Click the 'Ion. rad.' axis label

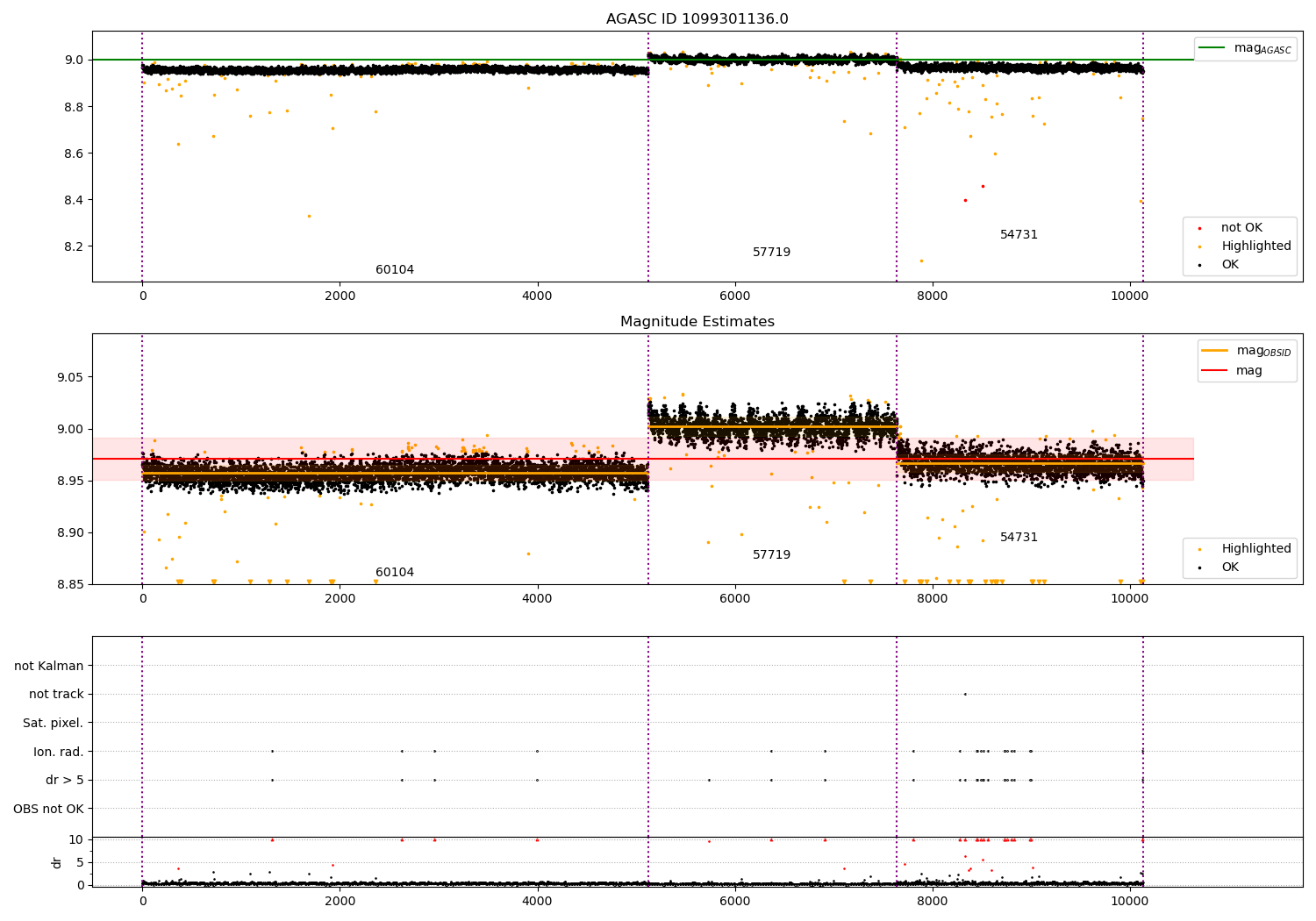point(59,752)
